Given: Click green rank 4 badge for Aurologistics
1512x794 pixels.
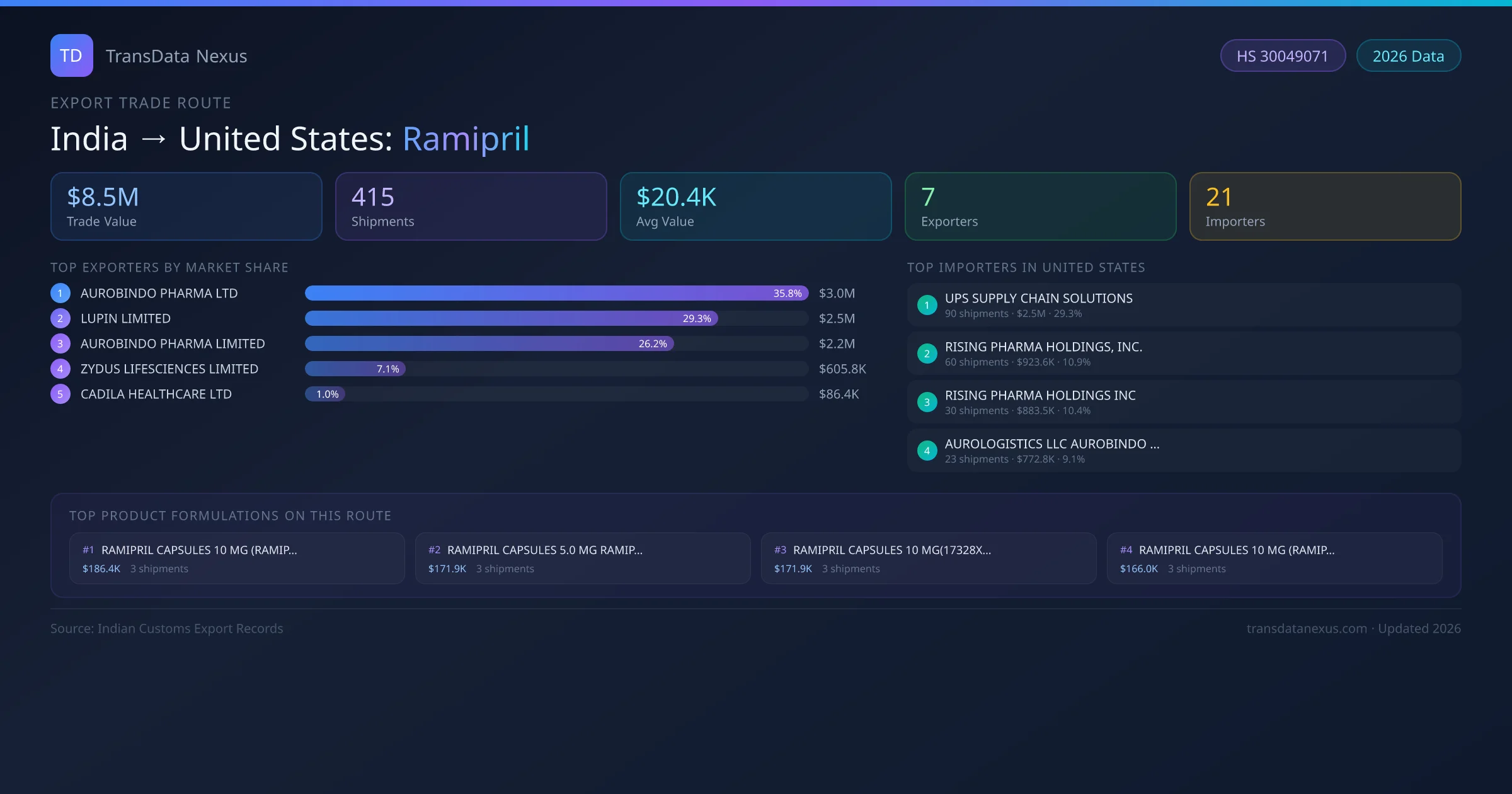Looking at the screenshot, I should click(x=927, y=451).
